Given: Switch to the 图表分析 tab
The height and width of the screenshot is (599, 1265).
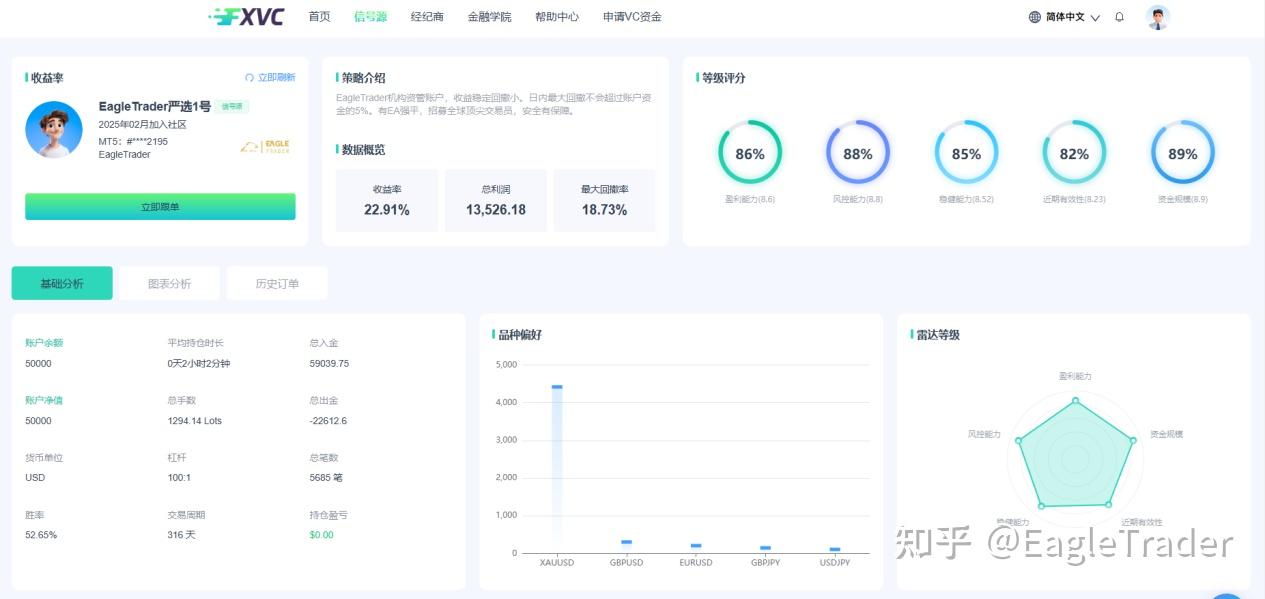Looking at the screenshot, I should (x=168, y=282).
